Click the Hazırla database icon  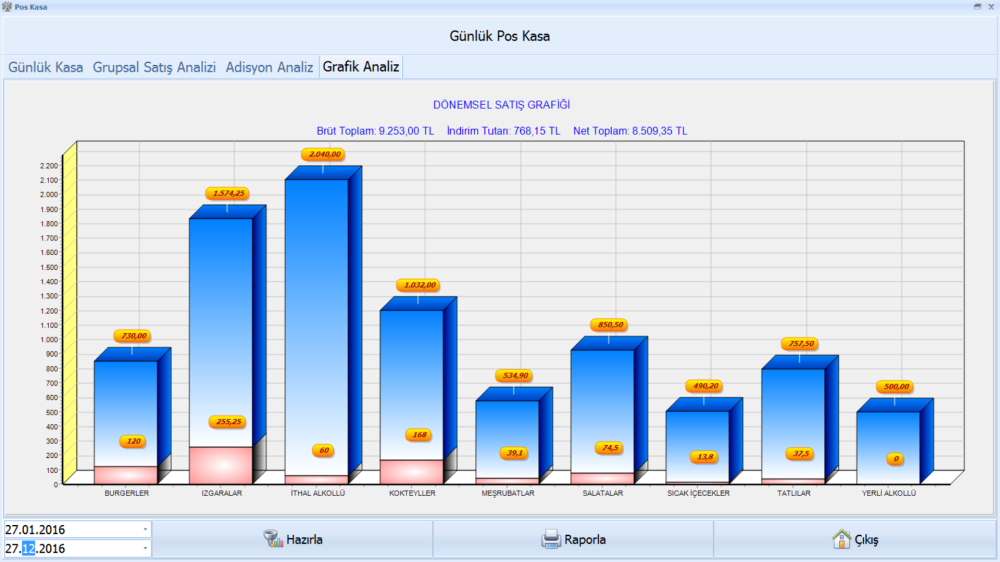pos(273,539)
